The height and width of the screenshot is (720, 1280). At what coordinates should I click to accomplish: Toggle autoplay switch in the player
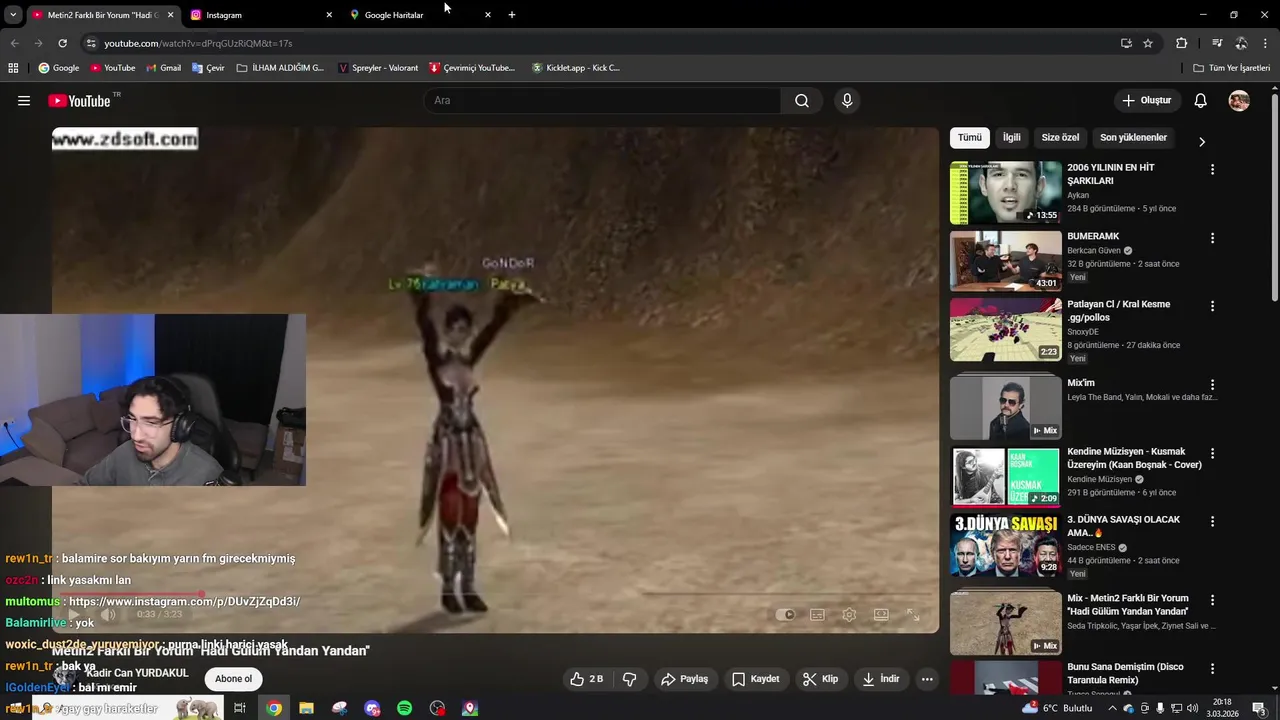click(x=786, y=615)
